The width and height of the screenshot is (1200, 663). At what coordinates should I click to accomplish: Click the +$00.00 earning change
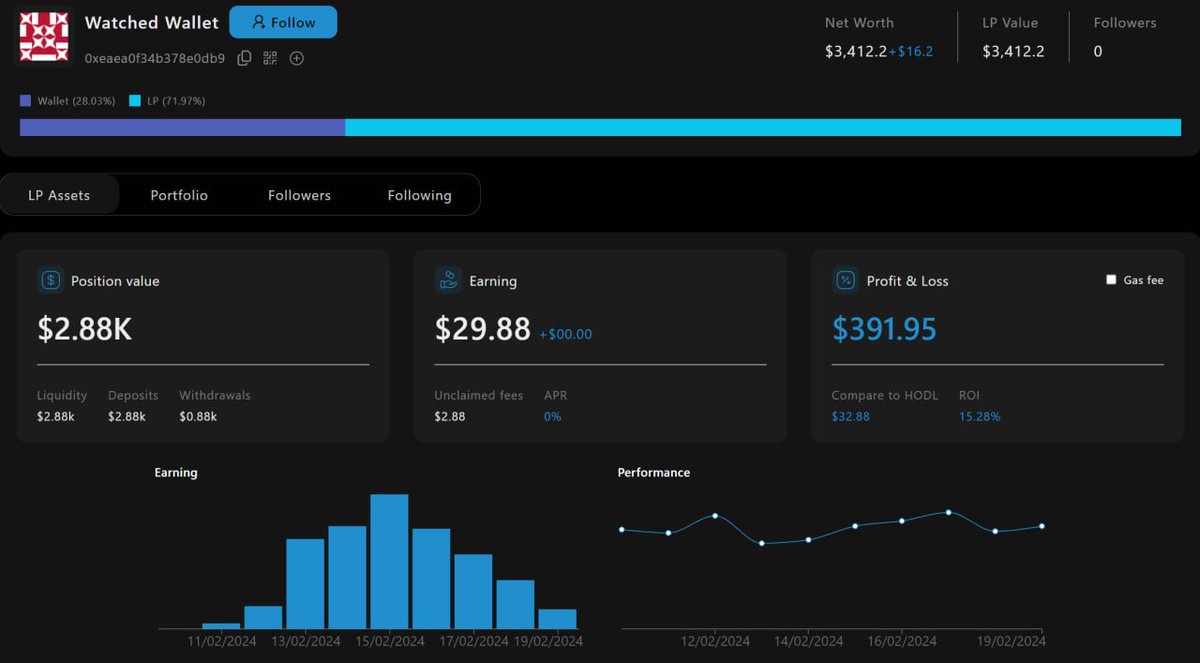[565, 334]
